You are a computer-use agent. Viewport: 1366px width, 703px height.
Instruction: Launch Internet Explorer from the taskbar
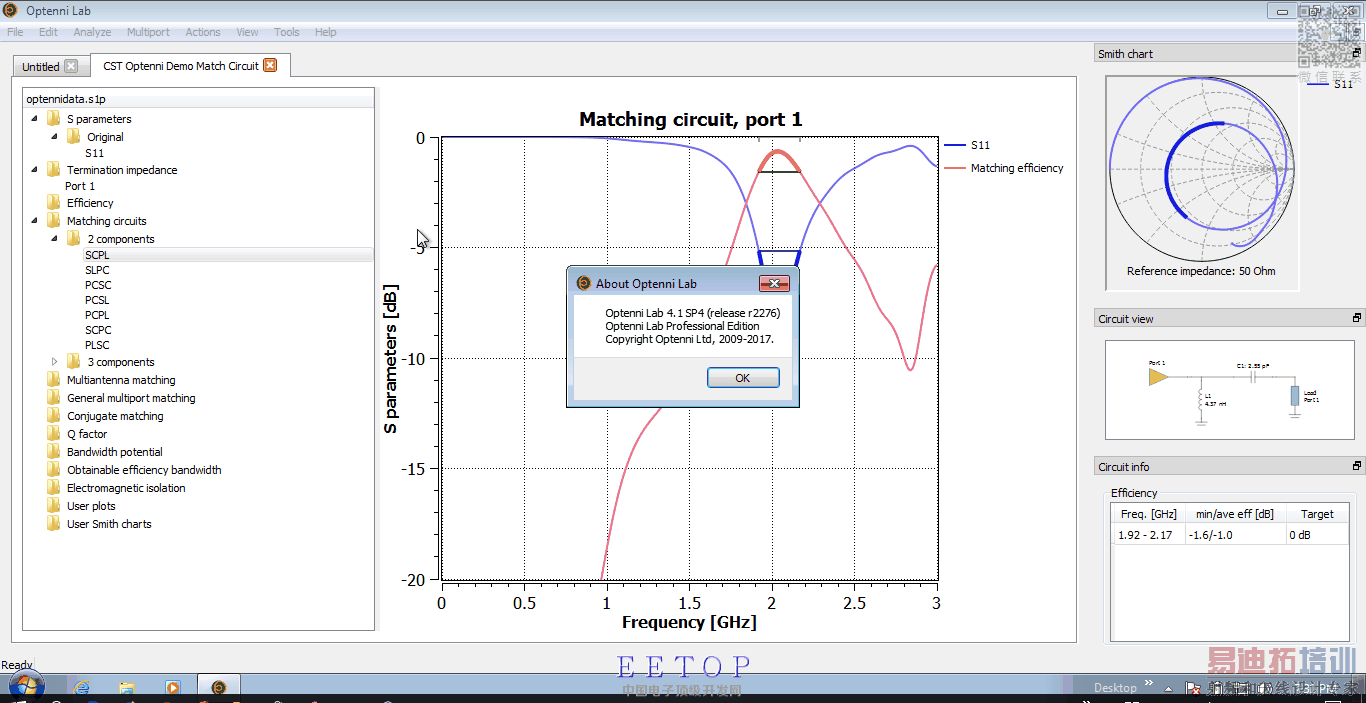pyautogui.click(x=81, y=688)
